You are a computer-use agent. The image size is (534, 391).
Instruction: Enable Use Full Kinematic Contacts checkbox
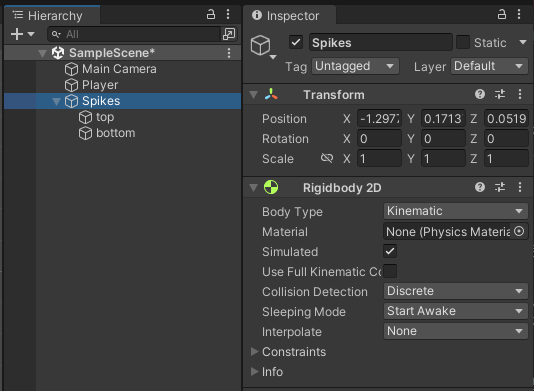click(x=390, y=271)
